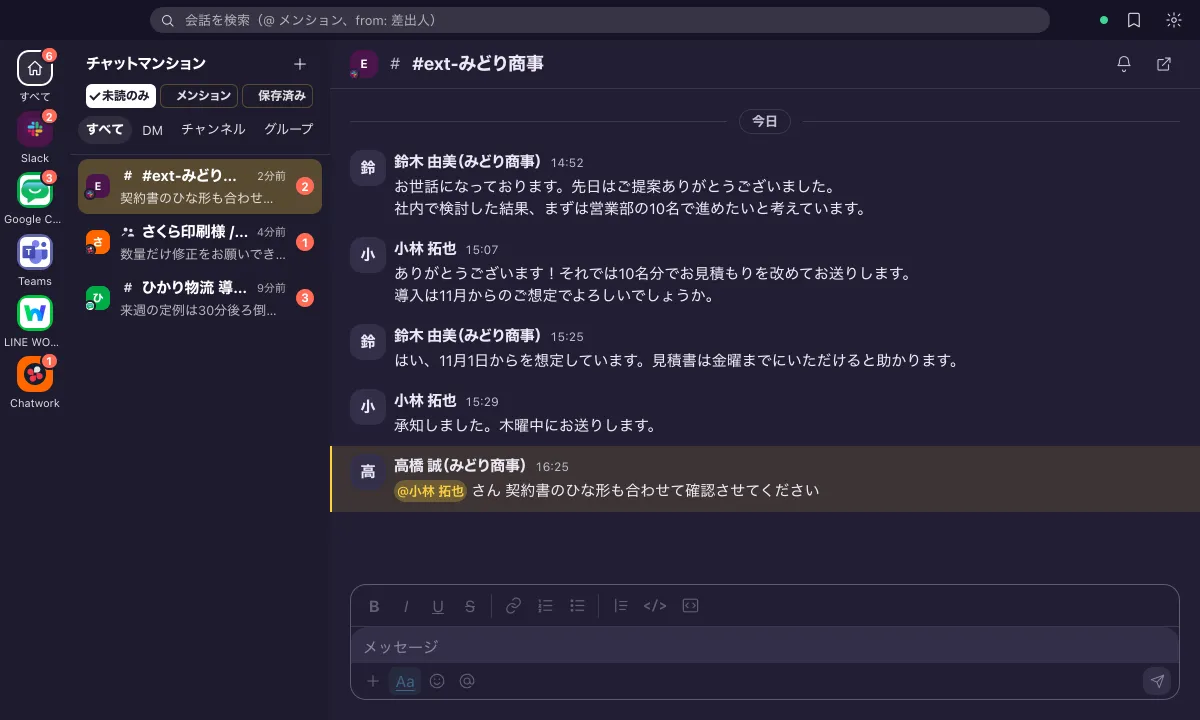Click the #ext-みどり商事 channel header title
Viewport: 1200px width, 720px height.
coord(478,64)
